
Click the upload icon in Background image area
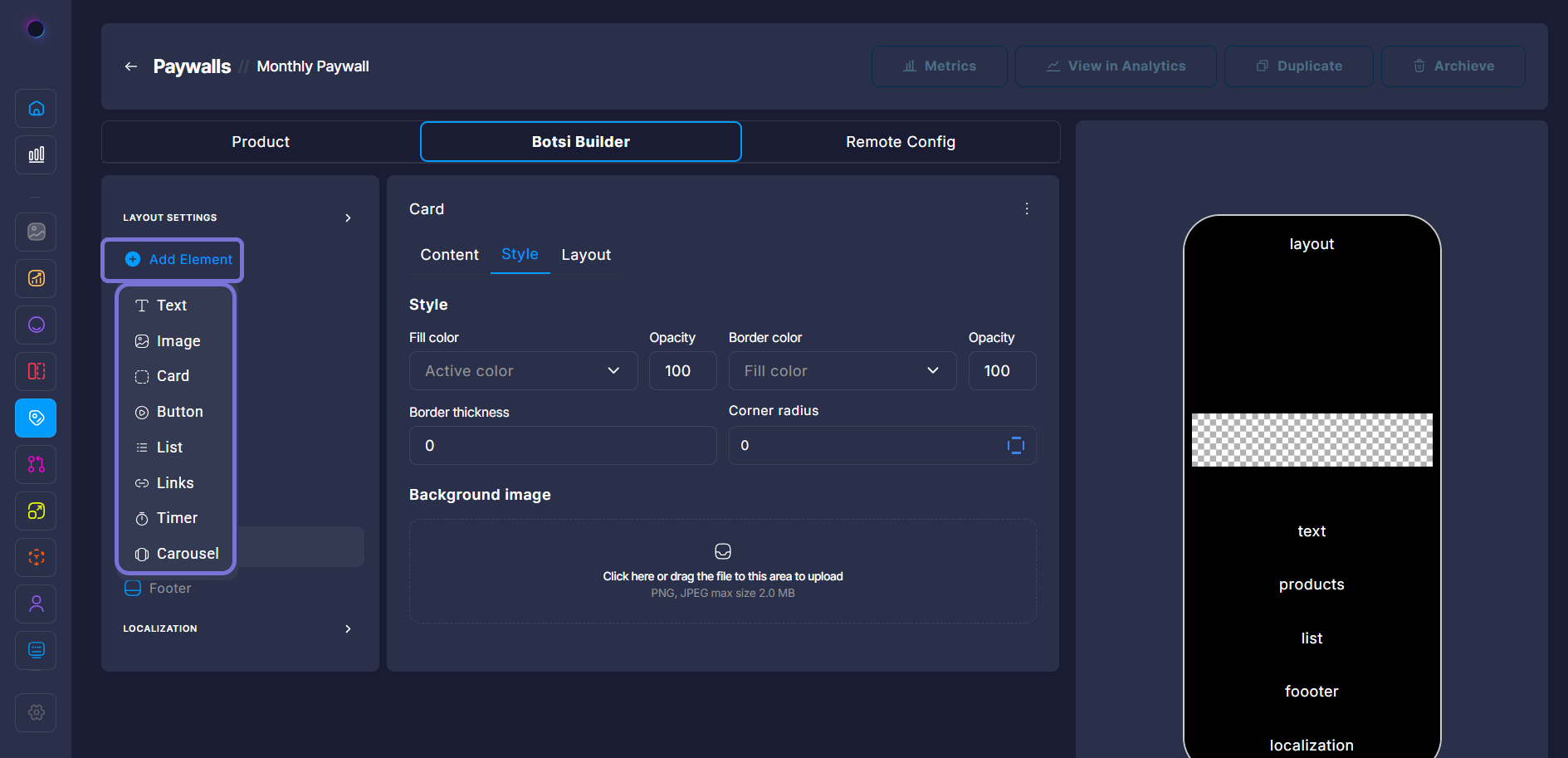pyautogui.click(x=722, y=551)
